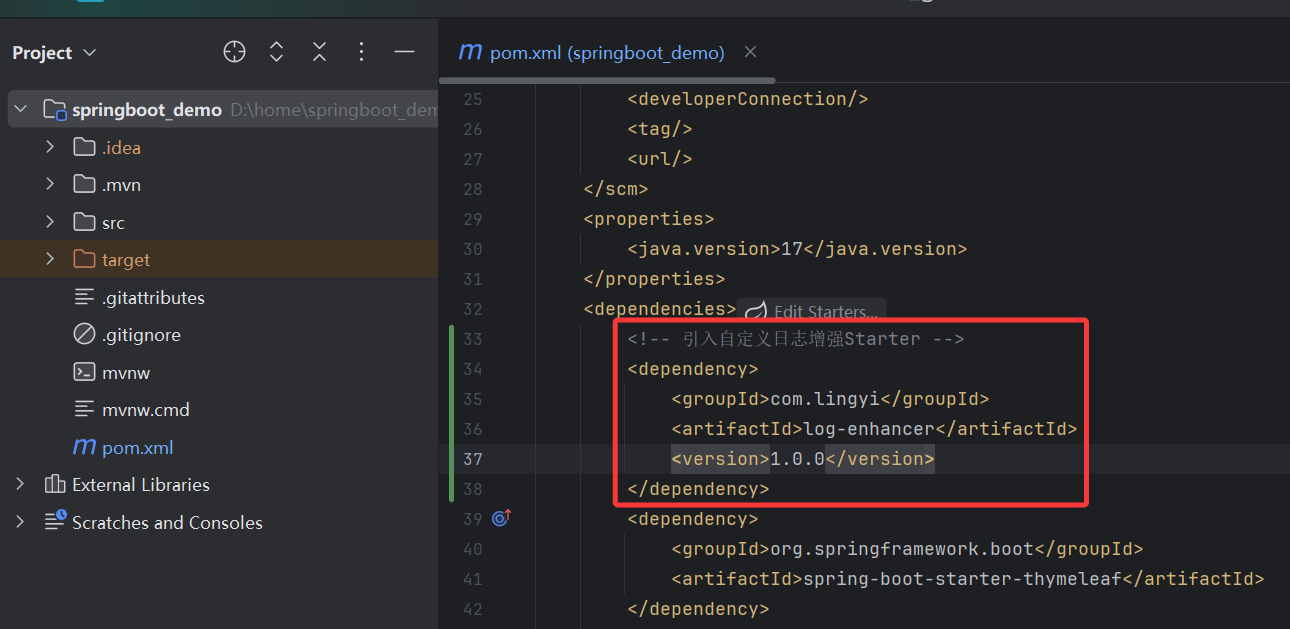The height and width of the screenshot is (629, 1290).
Task: Click the dependency upgrade gutter icon on line 39
Action: (x=500, y=518)
